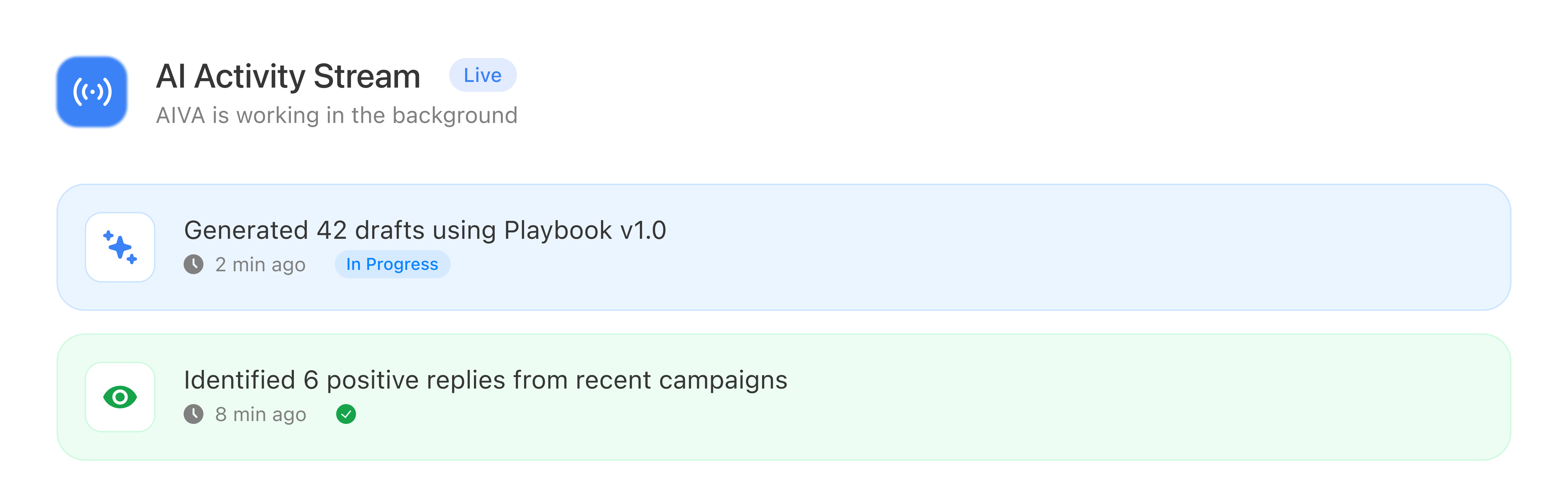
Task: Click the In Progress status badge
Action: point(392,264)
